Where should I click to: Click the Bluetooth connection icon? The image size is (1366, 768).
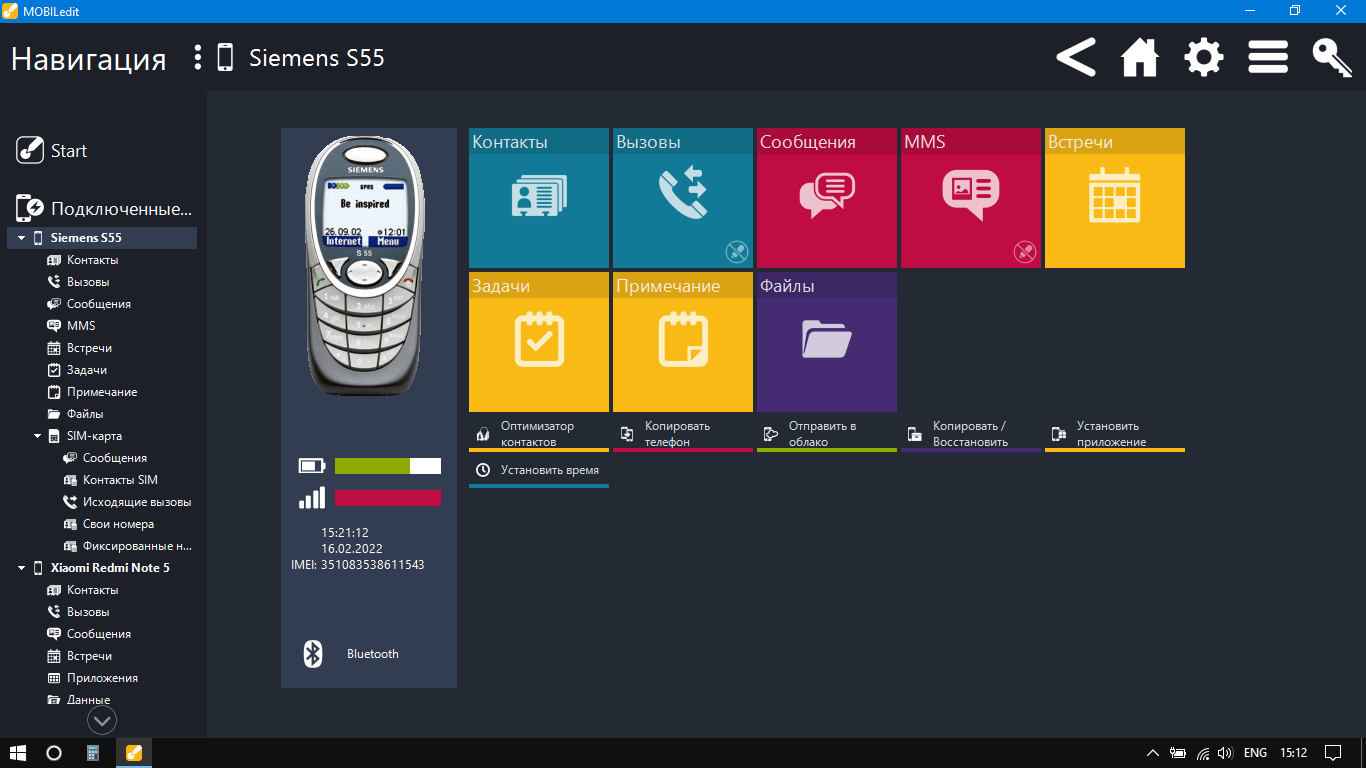pyautogui.click(x=313, y=654)
